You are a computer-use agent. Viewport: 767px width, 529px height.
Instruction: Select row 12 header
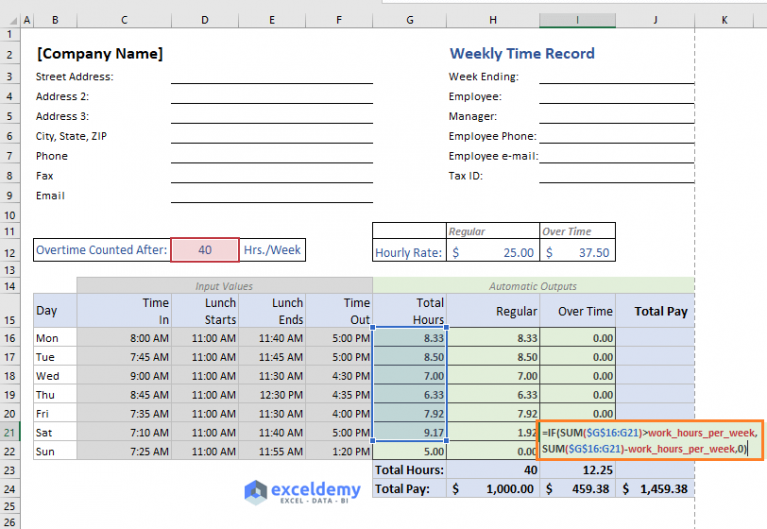[10, 253]
